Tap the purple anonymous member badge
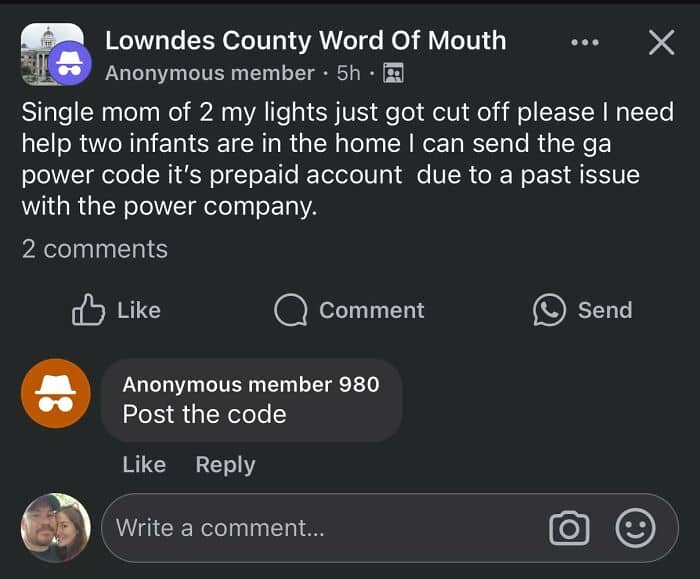Screen dimensions: 700x579 70,66
